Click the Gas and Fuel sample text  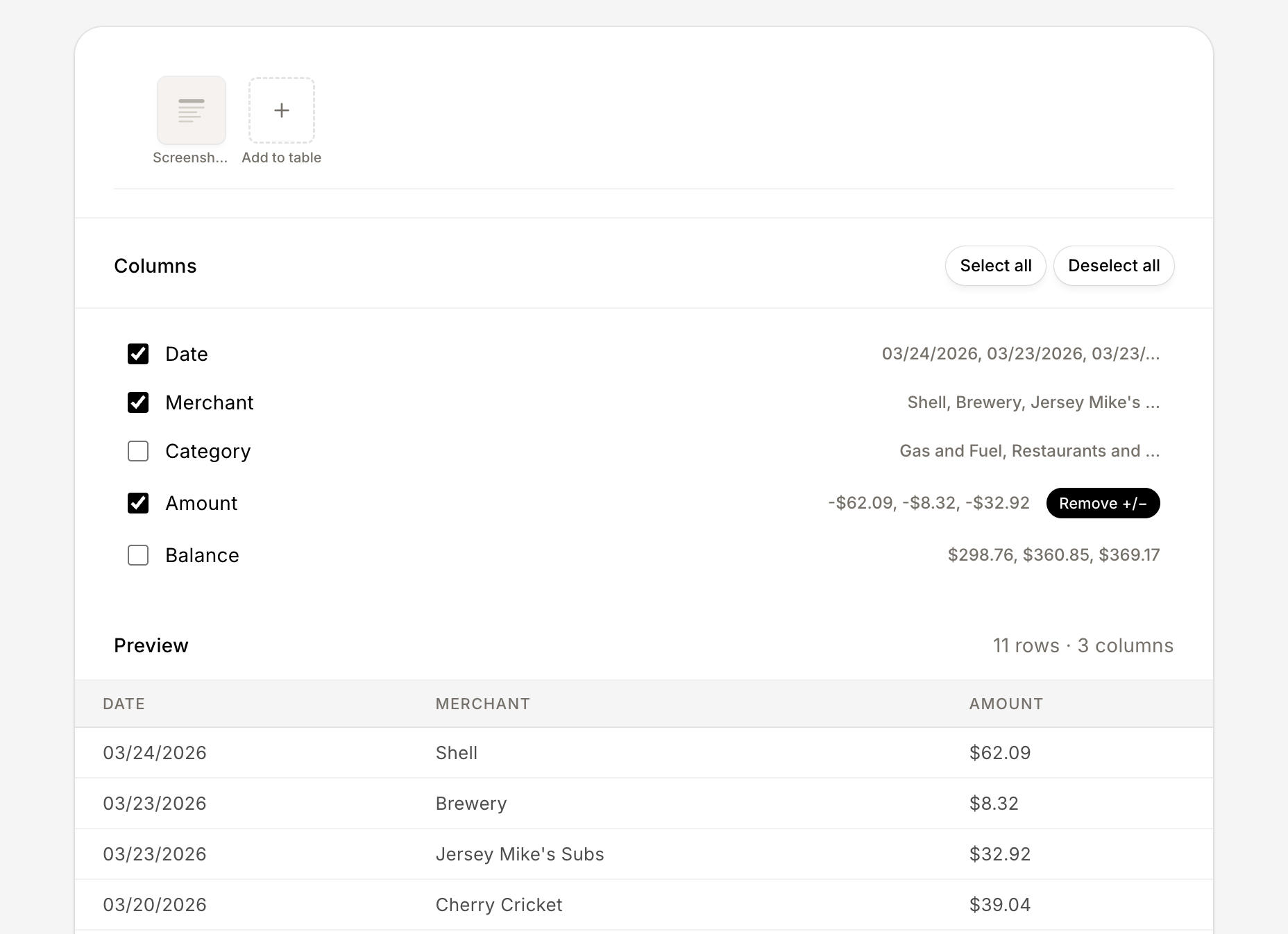click(1030, 451)
